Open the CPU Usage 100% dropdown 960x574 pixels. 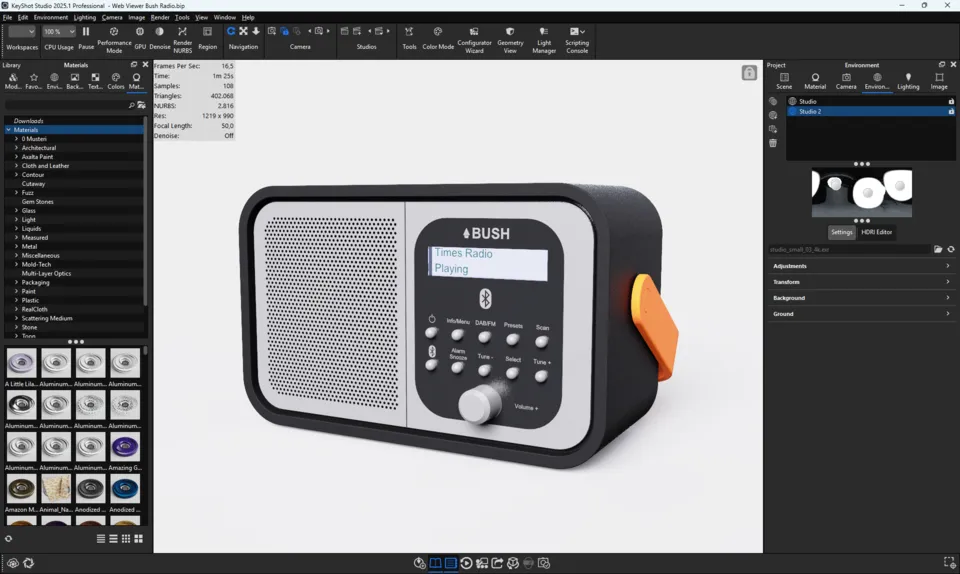pos(58,31)
